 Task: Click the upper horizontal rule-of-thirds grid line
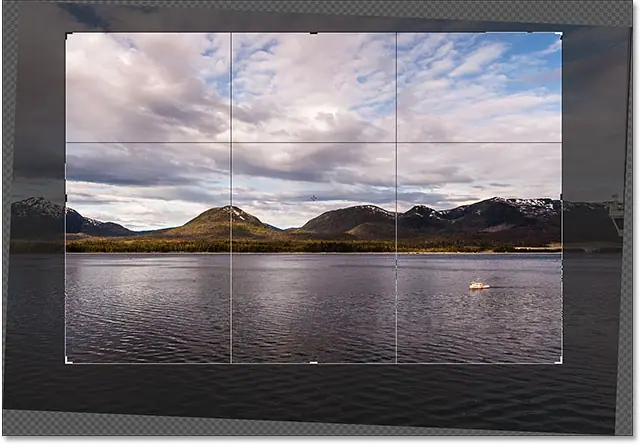point(150,143)
